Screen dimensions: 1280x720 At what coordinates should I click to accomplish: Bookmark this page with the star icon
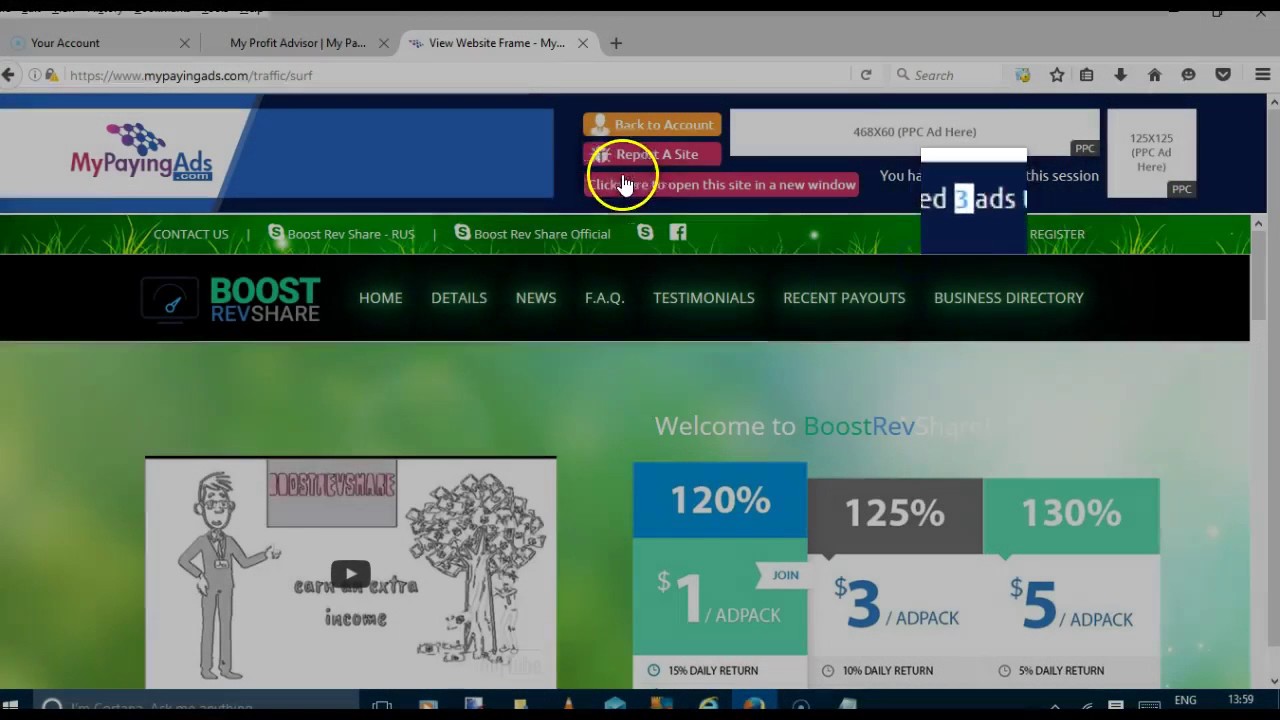pyautogui.click(x=1057, y=75)
